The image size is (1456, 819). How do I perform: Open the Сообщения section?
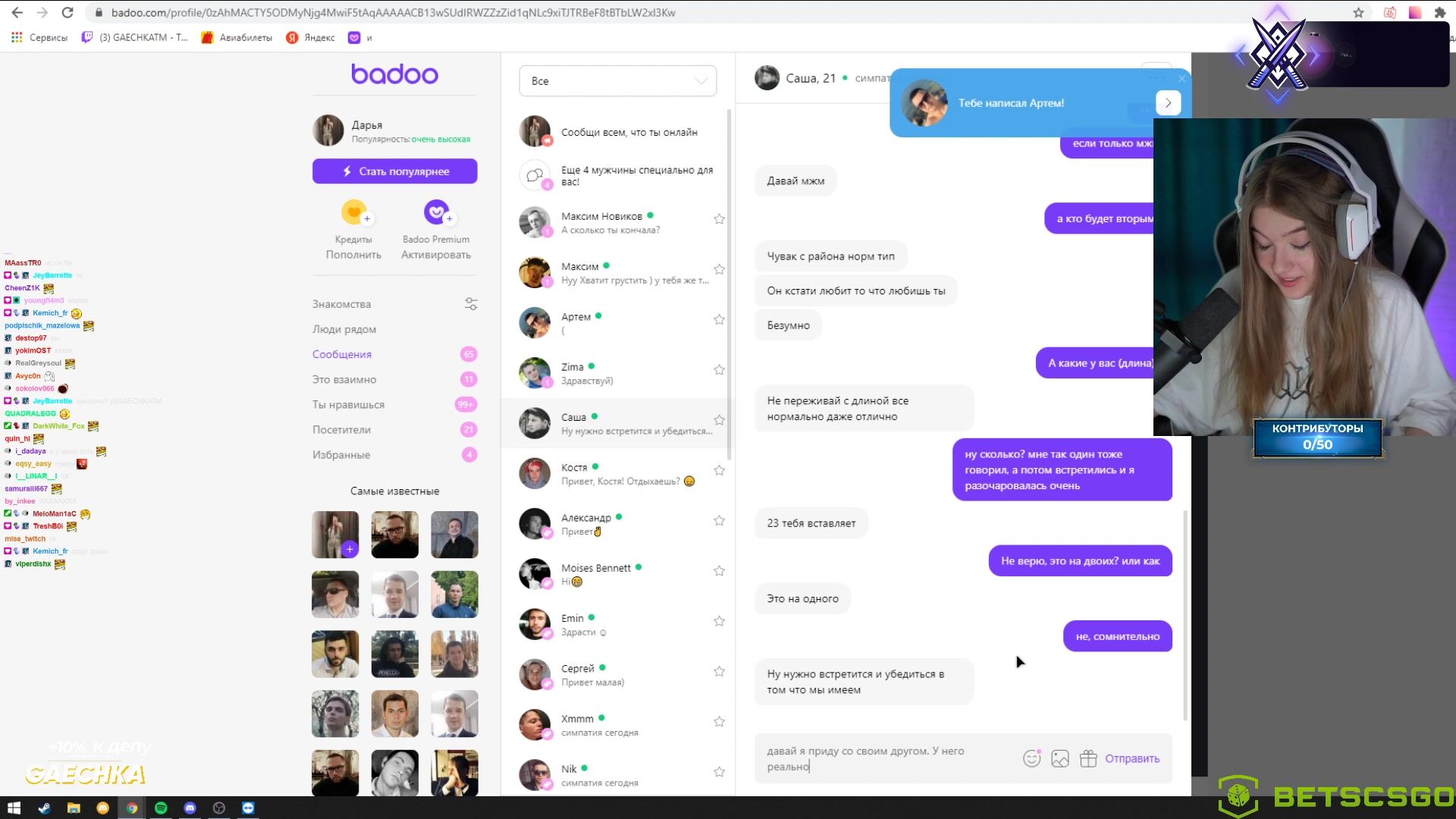point(342,354)
